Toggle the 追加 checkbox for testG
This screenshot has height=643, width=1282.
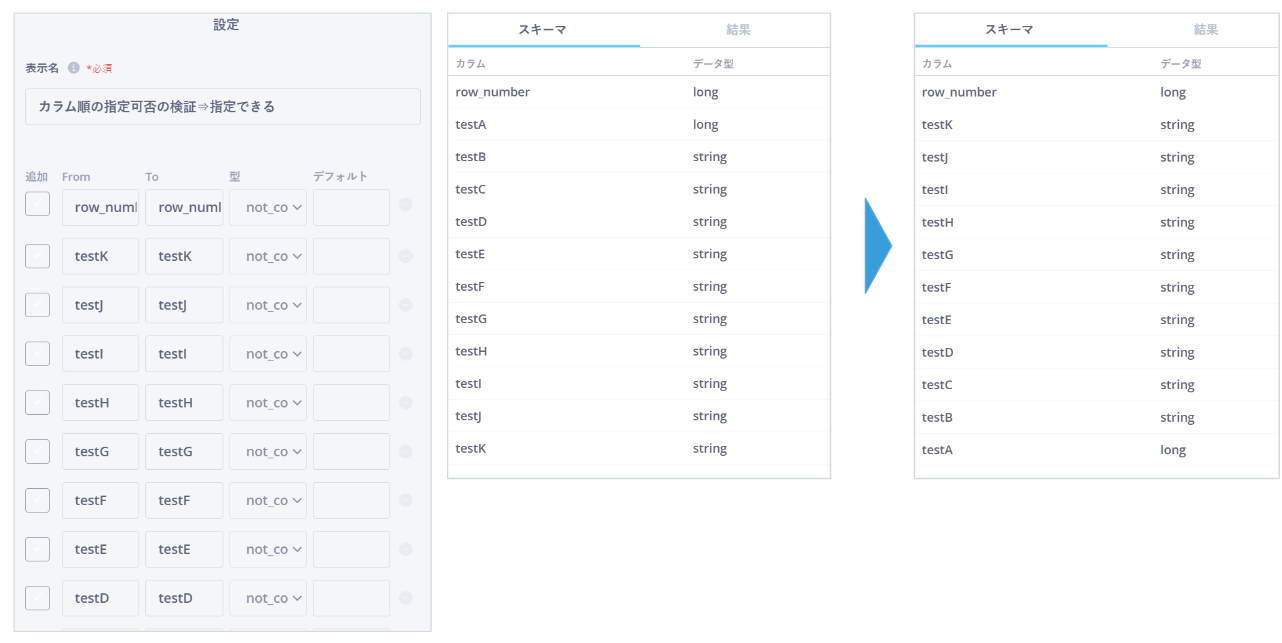(37, 451)
